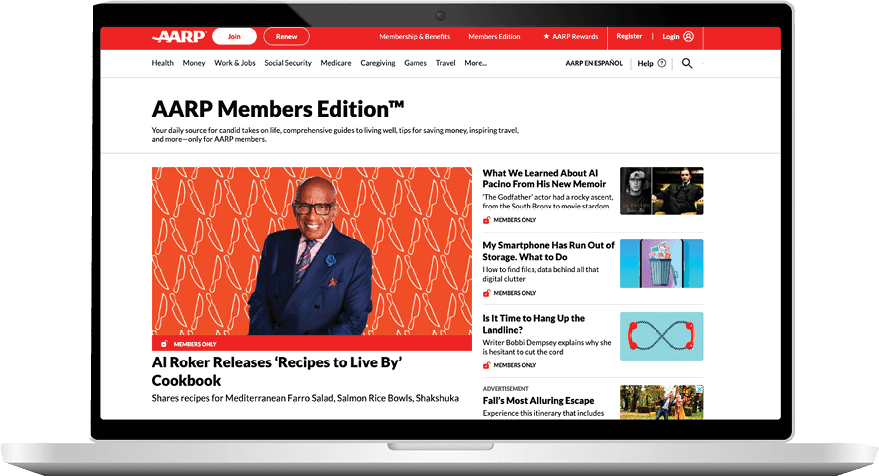The height and width of the screenshot is (476, 879).
Task: Open Al Roker feature image
Action: 312,251
